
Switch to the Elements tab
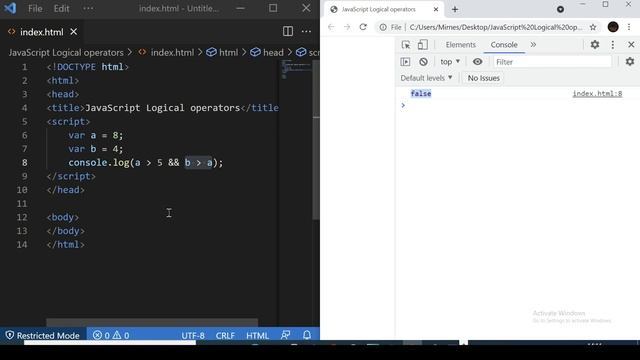pyautogui.click(x=460, y=44)
